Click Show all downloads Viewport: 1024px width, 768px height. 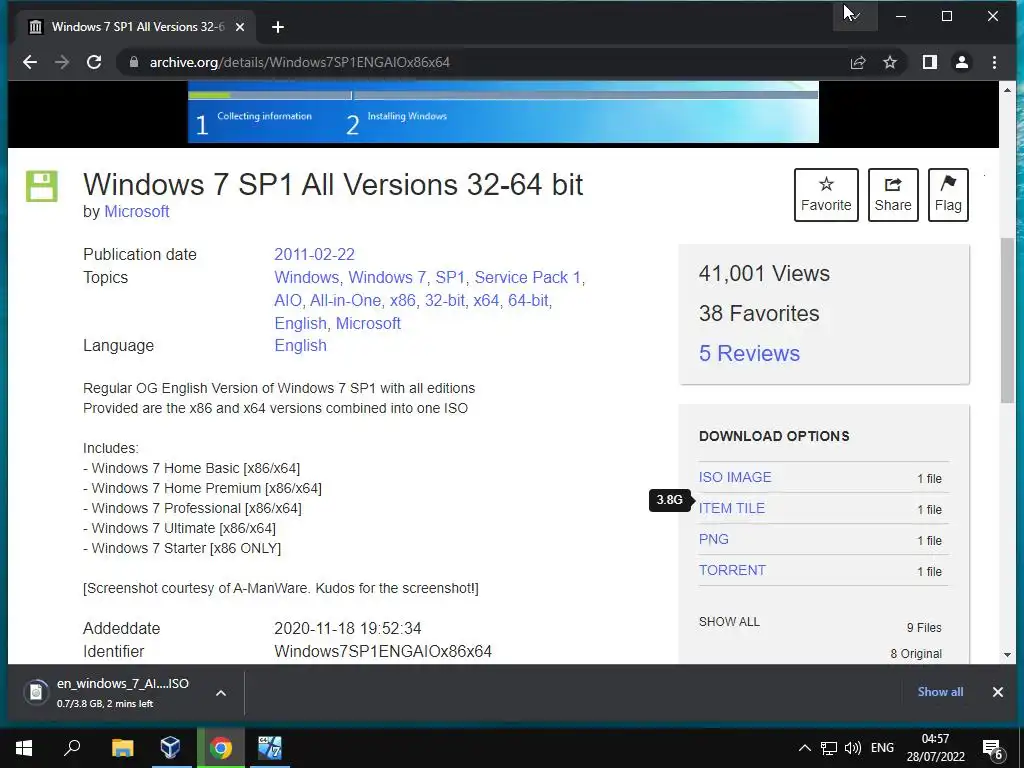pyautogui.click(x=940, y=692)
